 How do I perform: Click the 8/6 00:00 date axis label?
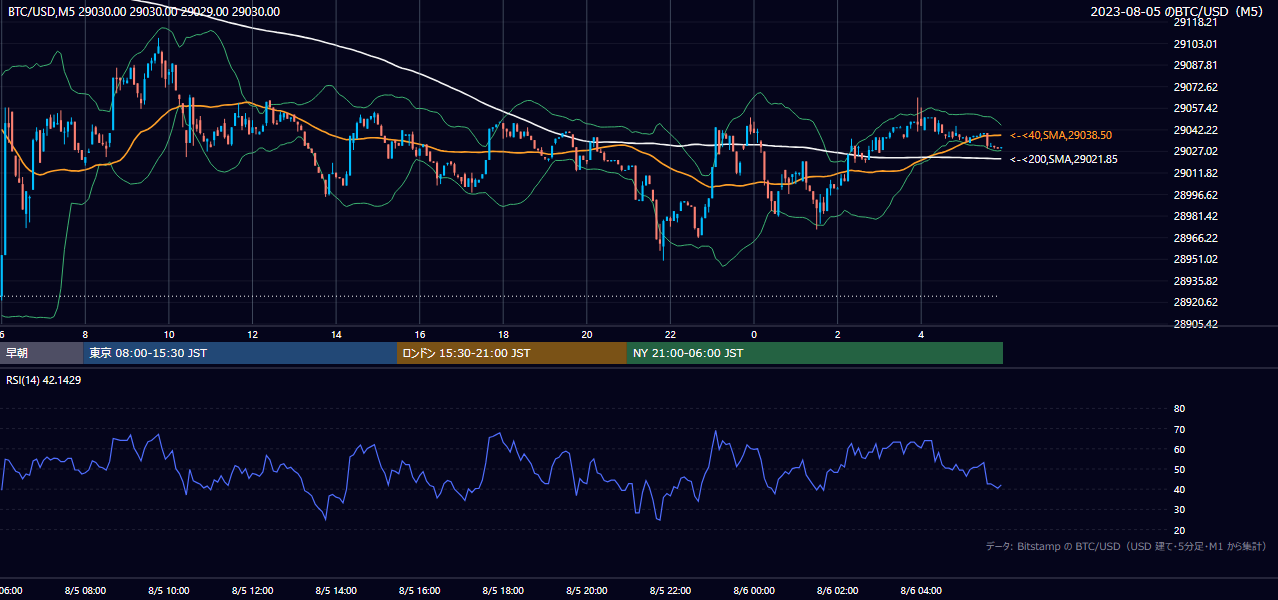[x=754, y=591]
